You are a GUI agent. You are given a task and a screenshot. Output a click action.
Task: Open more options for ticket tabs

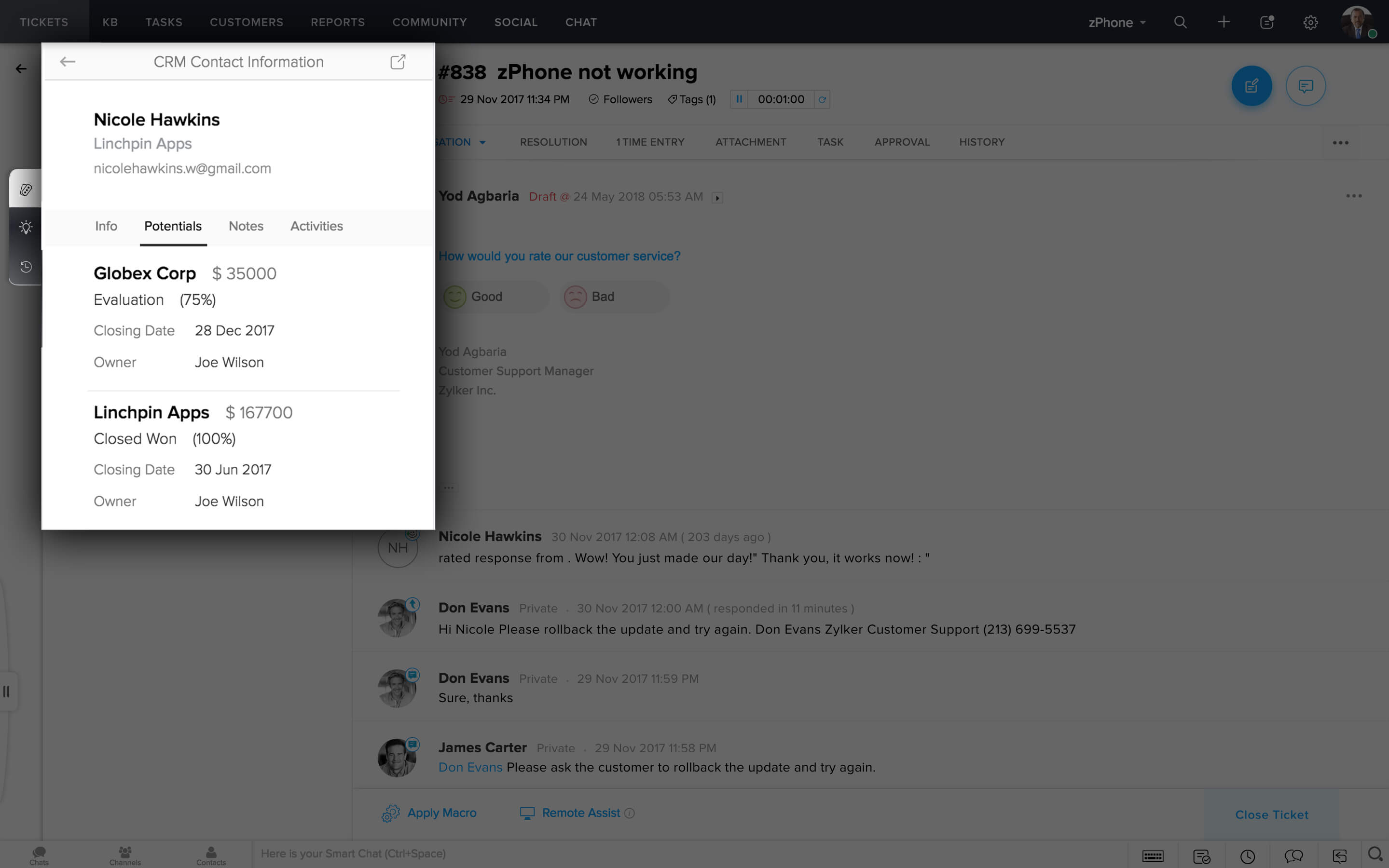point(1340,142)
